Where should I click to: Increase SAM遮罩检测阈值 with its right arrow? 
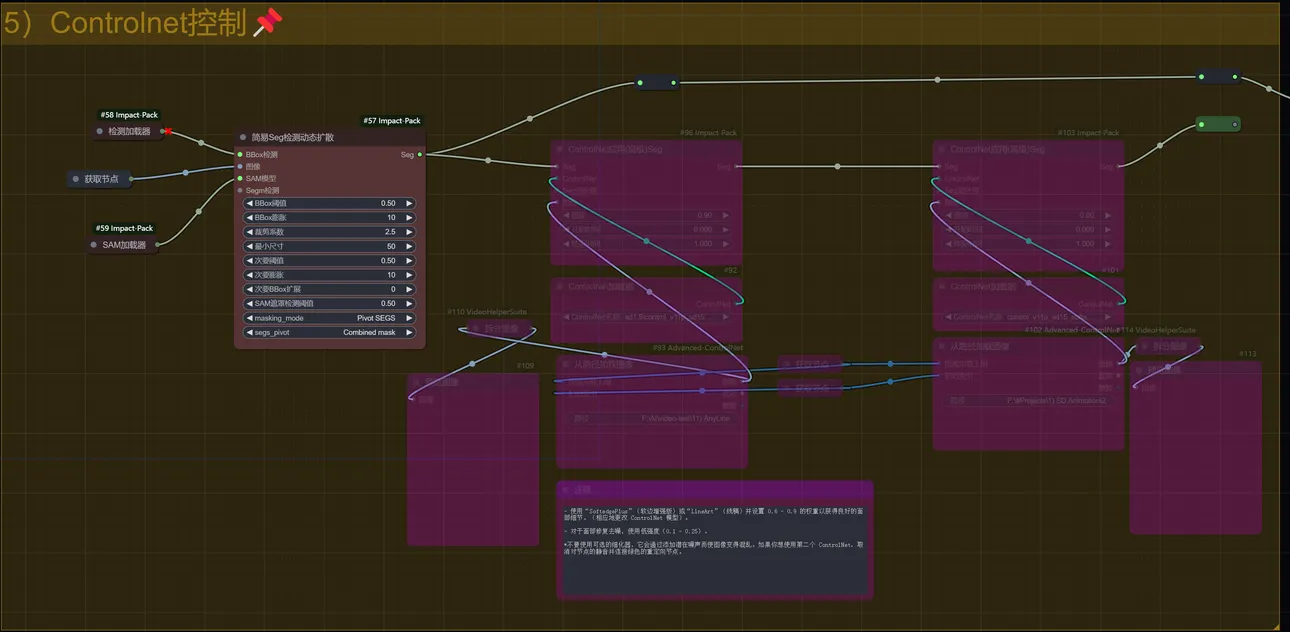click(x=408, y=304)
